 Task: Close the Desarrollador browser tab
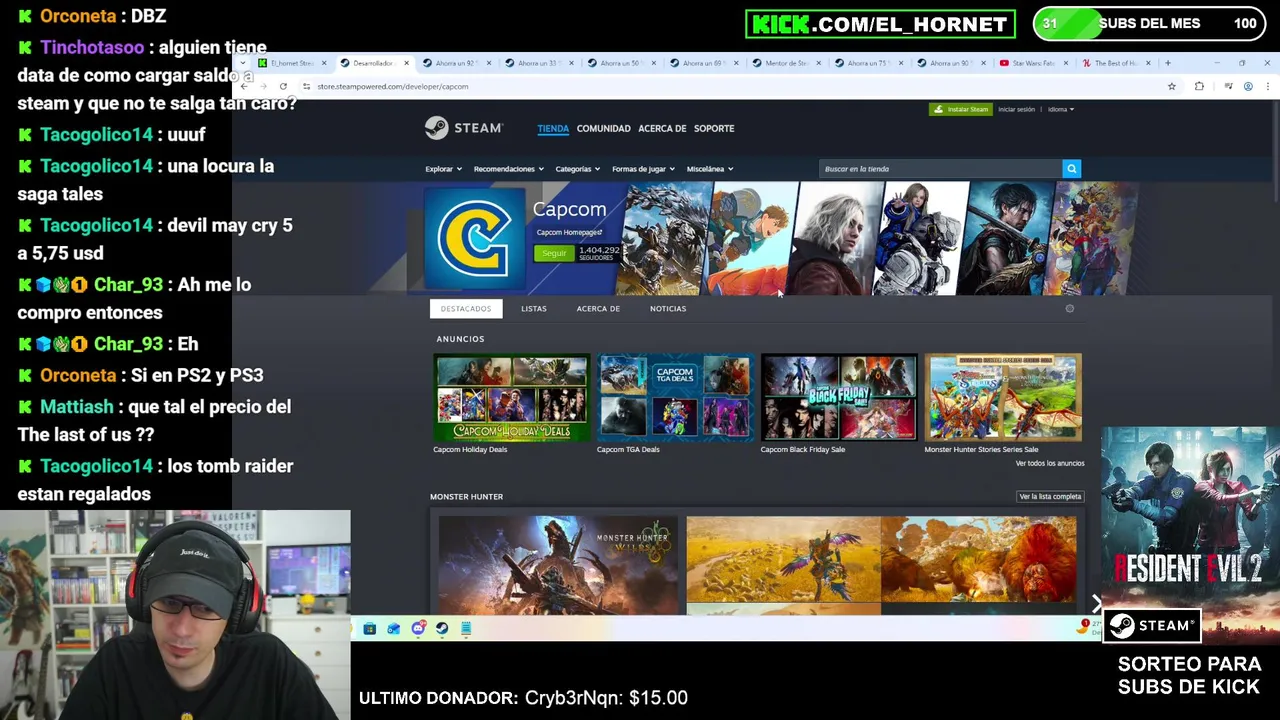(x=406, y=63)
